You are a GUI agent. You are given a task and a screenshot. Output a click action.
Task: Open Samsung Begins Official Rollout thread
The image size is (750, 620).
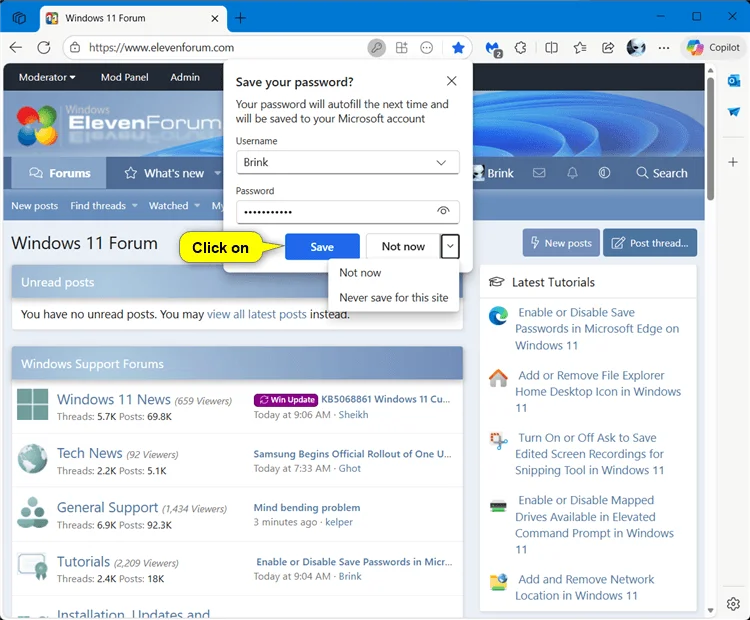pyautogui.click(x=352, y=454)
